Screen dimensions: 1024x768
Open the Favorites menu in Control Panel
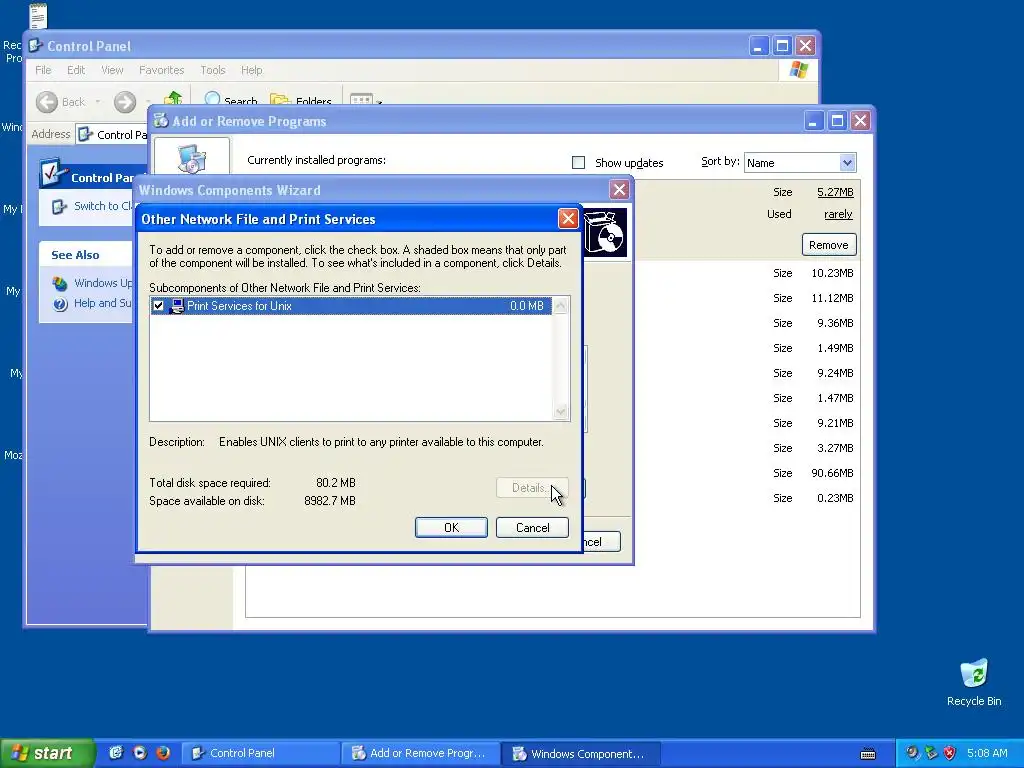point(161,70)
